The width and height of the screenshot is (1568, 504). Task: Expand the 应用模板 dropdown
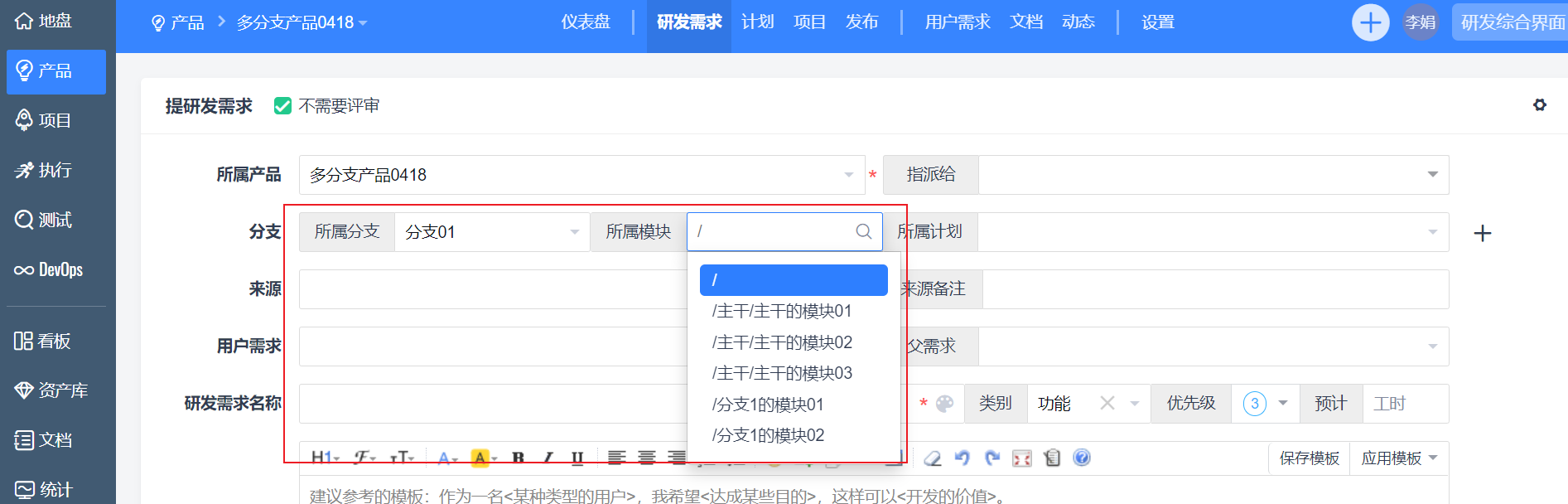pyautogui.click(x=1399, y=458)
